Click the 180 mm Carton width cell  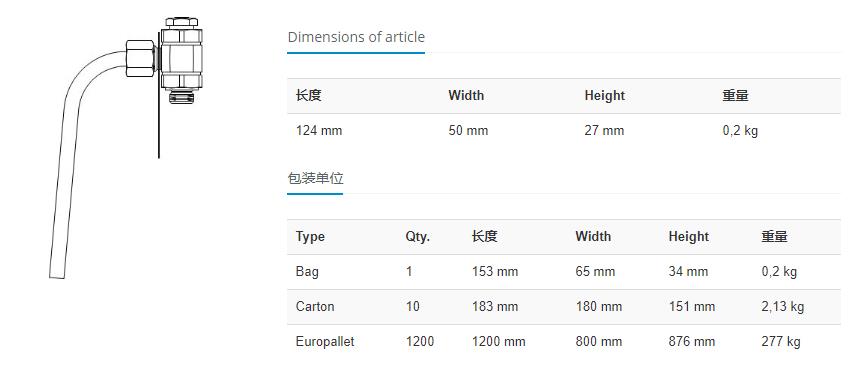click(x=599, y=306)
